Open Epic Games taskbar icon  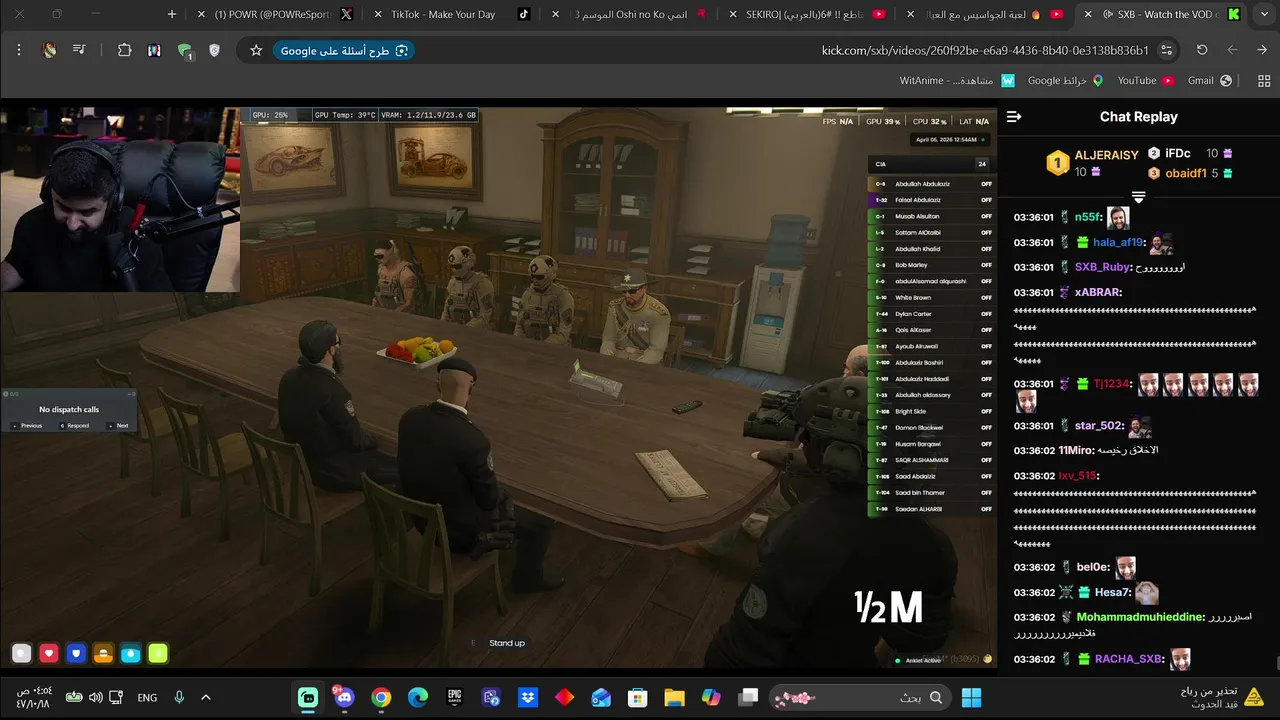(x=455, y=697)
